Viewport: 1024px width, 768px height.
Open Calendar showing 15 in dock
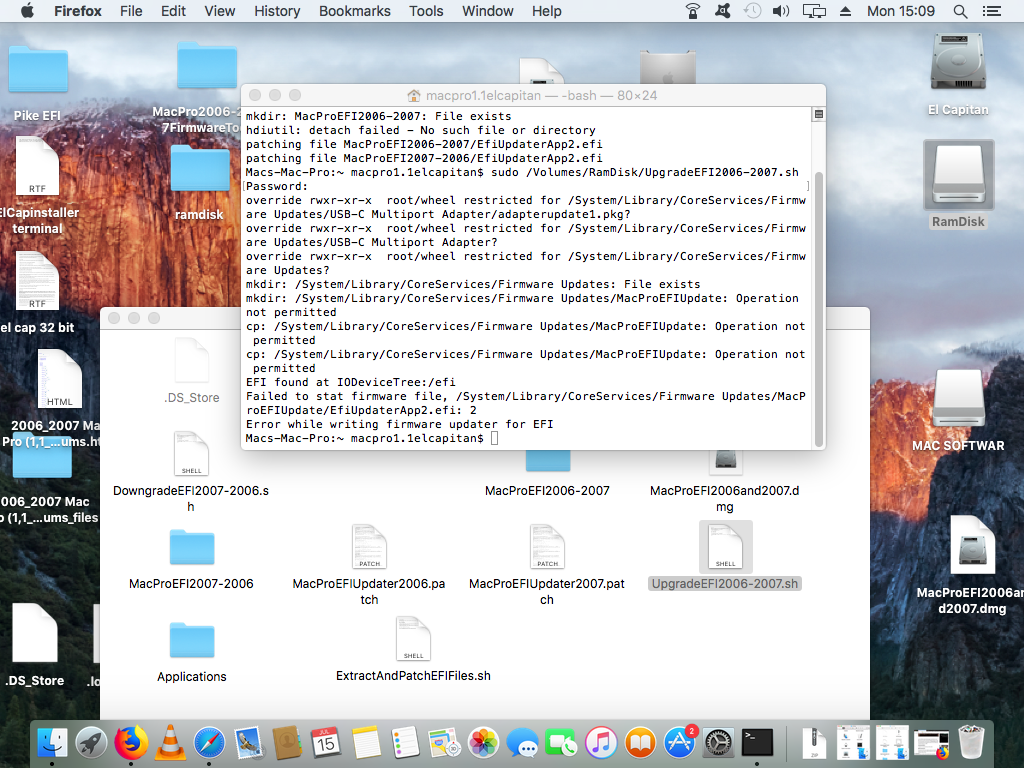pyautogui.click(x=326, y=743)
